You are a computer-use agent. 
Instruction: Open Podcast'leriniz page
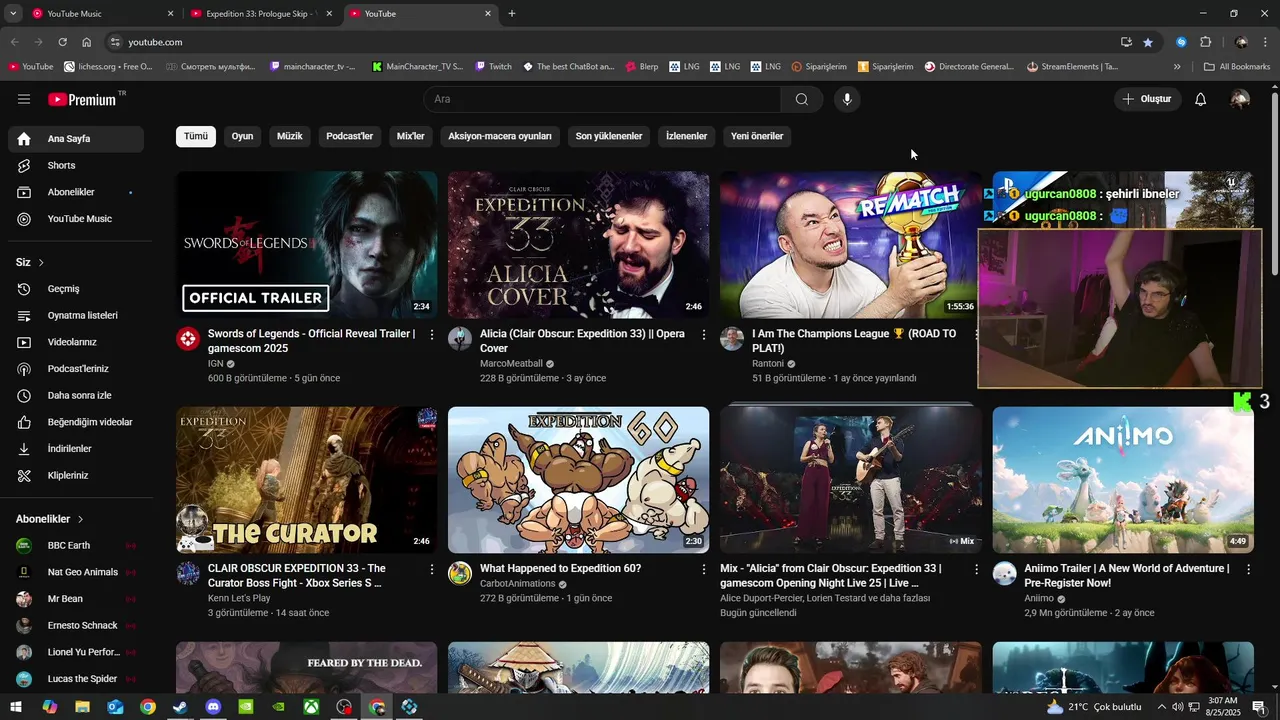(x=76, y=369)
